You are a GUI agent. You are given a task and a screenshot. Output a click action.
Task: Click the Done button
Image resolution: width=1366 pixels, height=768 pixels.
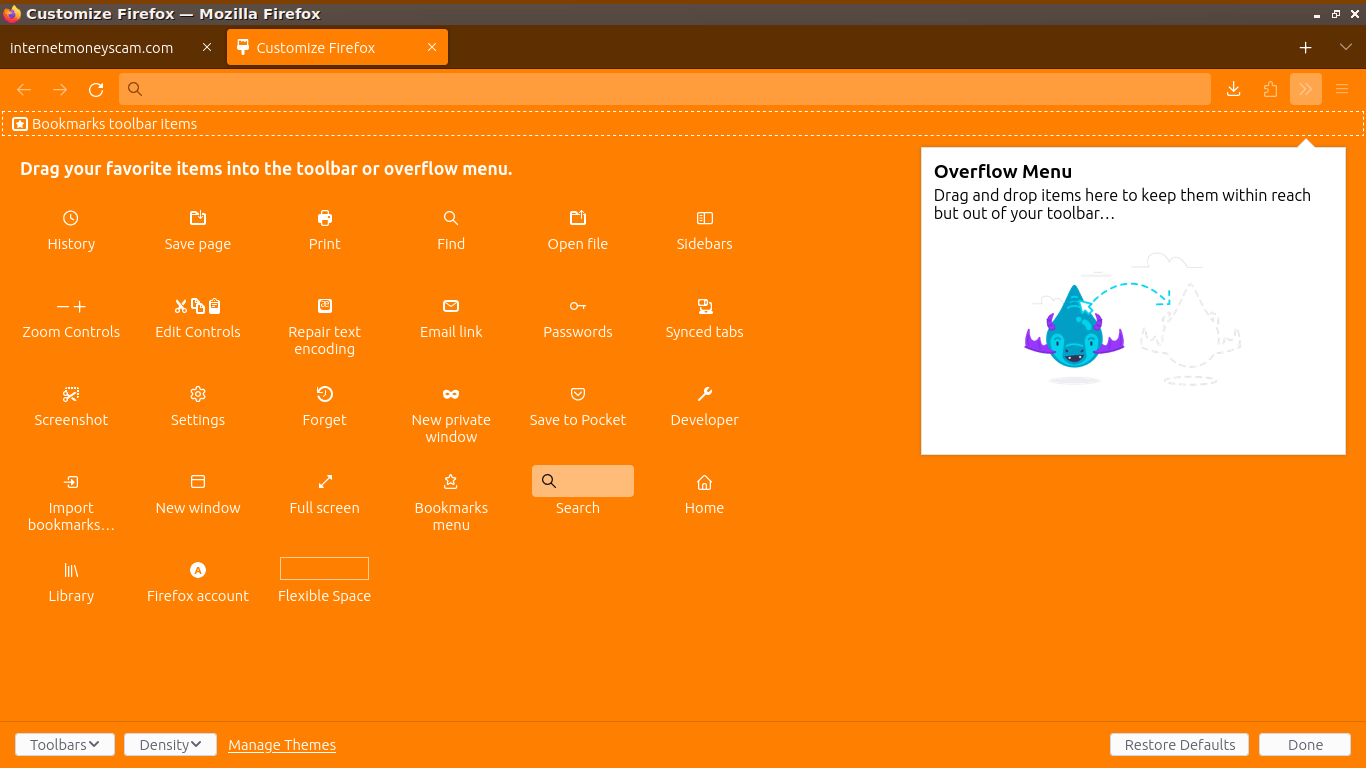click(1305, 745)
